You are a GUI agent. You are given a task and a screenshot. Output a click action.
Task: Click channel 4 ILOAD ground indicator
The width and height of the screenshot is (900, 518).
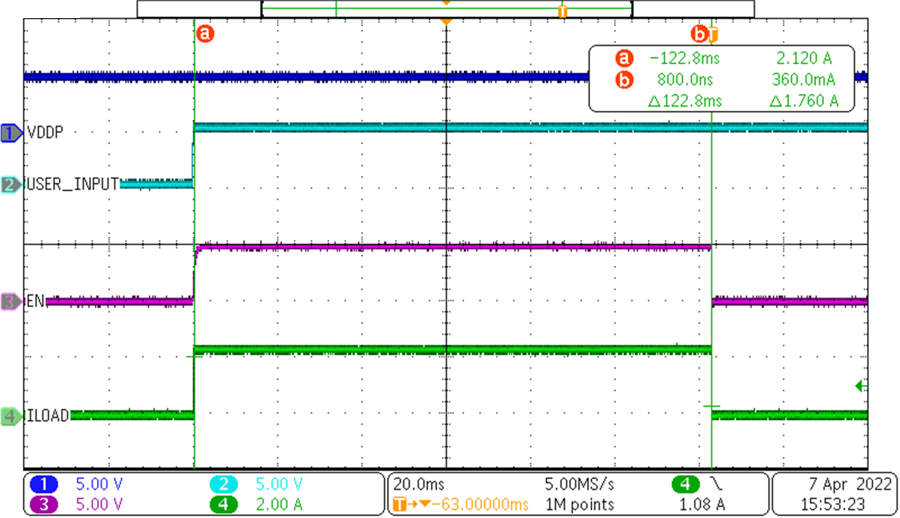tap(11, 416)
